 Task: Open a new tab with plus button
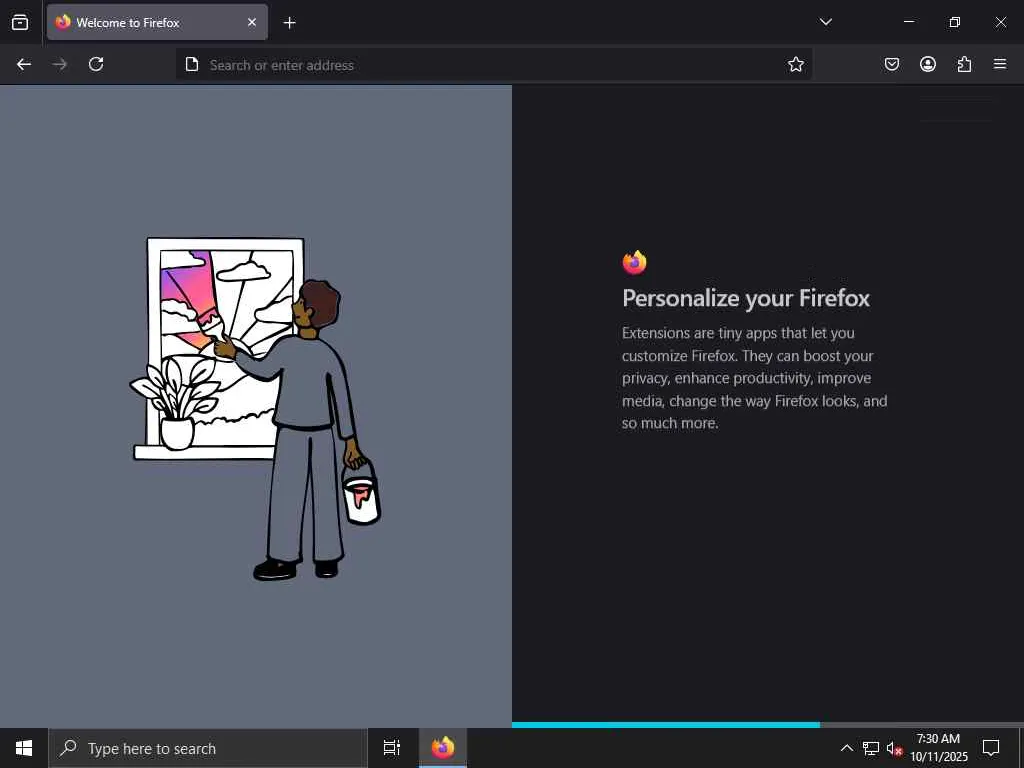coord(289,23)
